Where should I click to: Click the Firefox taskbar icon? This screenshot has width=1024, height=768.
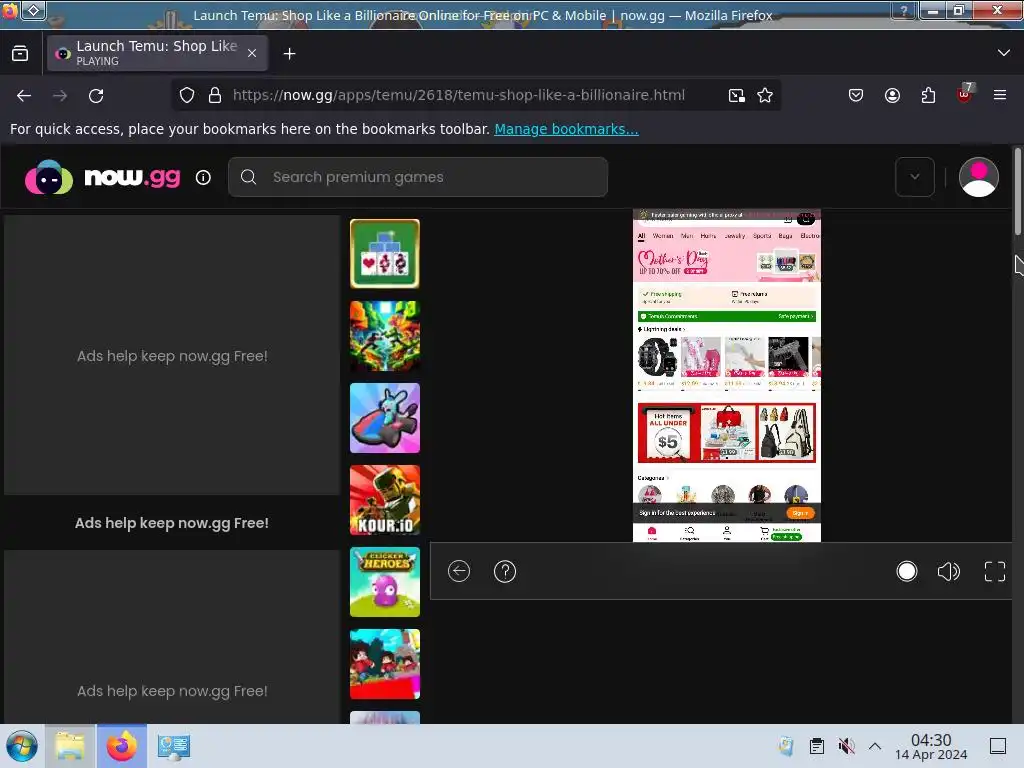pyautogui.click(x=121, y=746)
